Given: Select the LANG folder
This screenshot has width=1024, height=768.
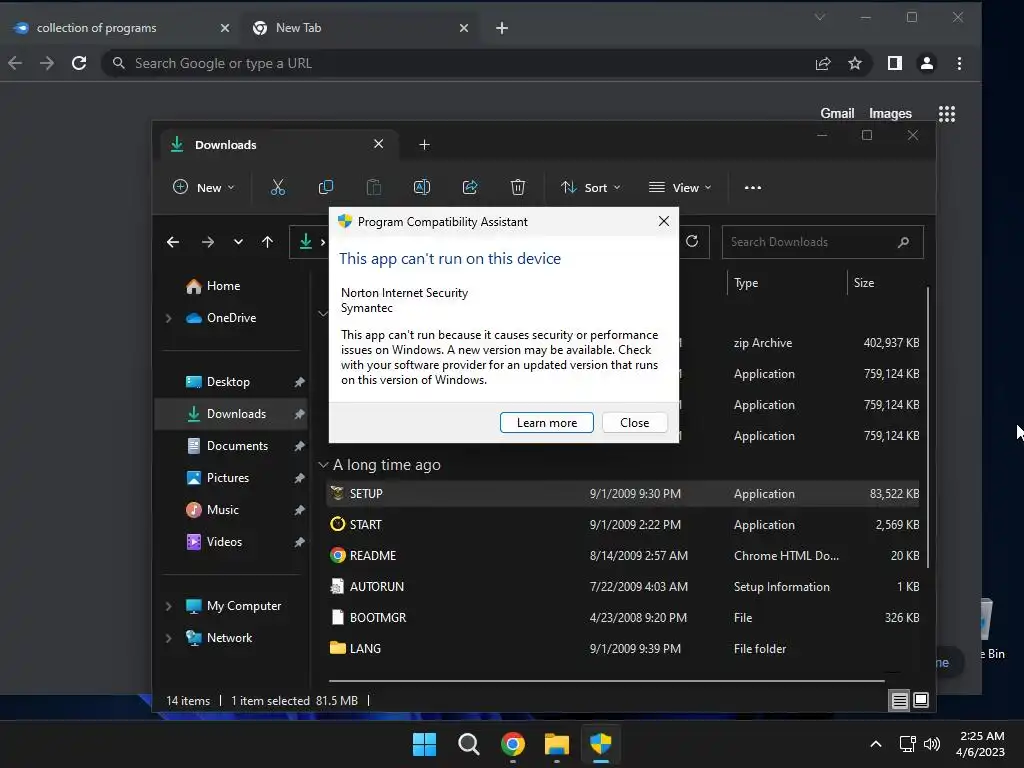Looking at the screenshot, I should pyautogui.click(x=622, y=649).
